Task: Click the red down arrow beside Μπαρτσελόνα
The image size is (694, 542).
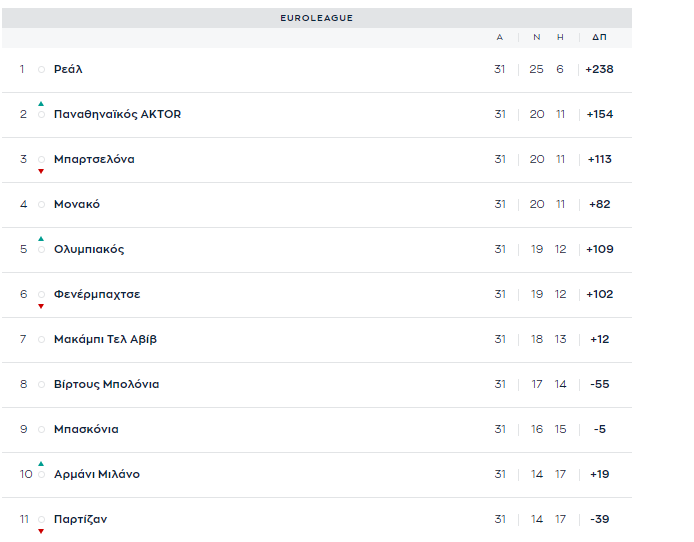Action: coord(41,171)
